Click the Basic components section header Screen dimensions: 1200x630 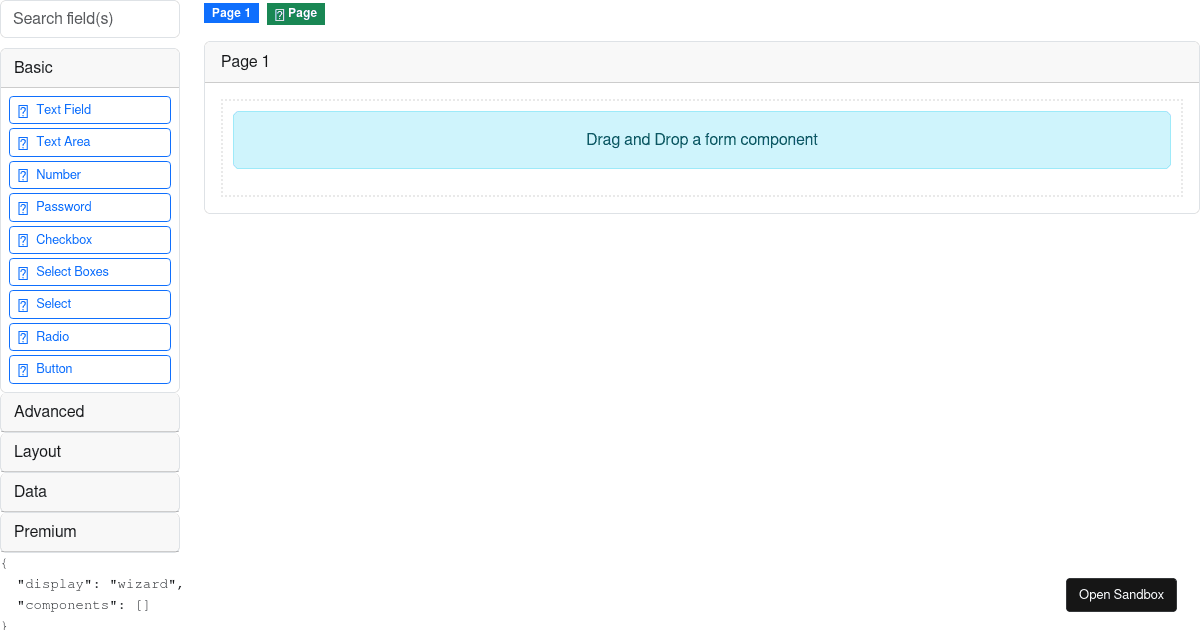point(90,67)
